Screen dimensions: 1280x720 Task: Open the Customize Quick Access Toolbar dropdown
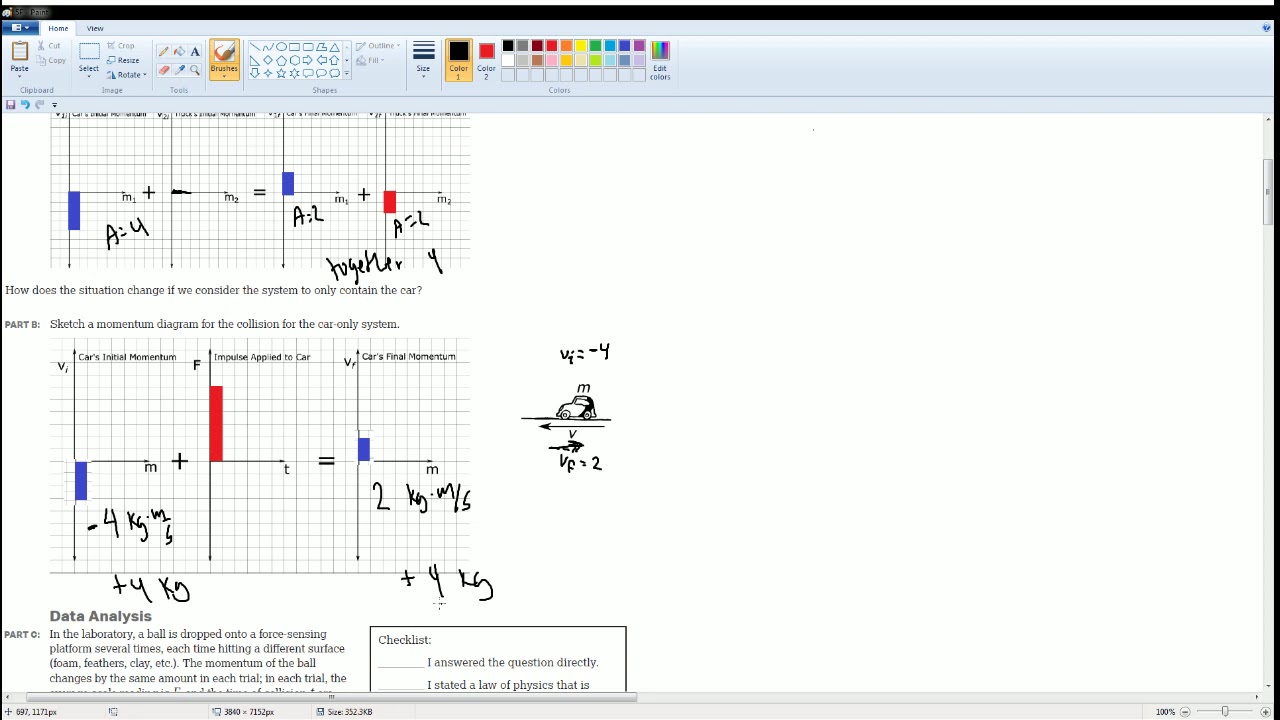click(x=54, y=105)
